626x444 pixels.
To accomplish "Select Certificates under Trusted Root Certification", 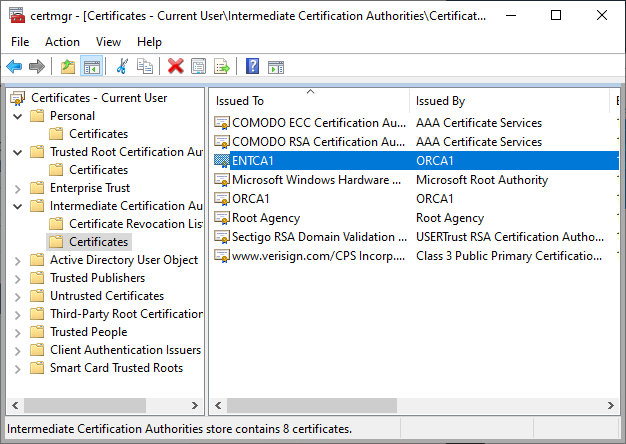I will pyautogui.click(x=99, y=170).
